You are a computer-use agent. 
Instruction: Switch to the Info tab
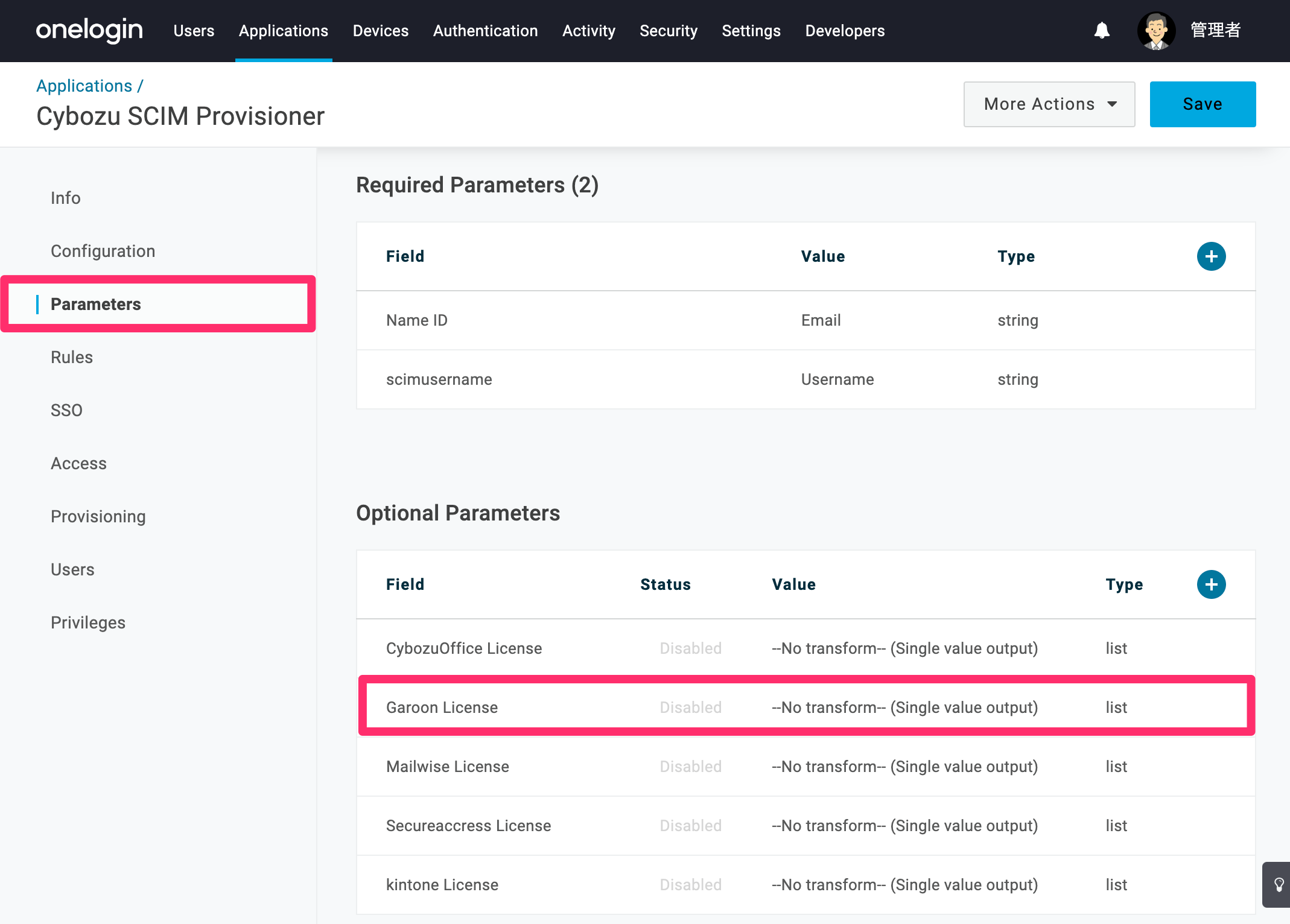[x=66, y=198]
